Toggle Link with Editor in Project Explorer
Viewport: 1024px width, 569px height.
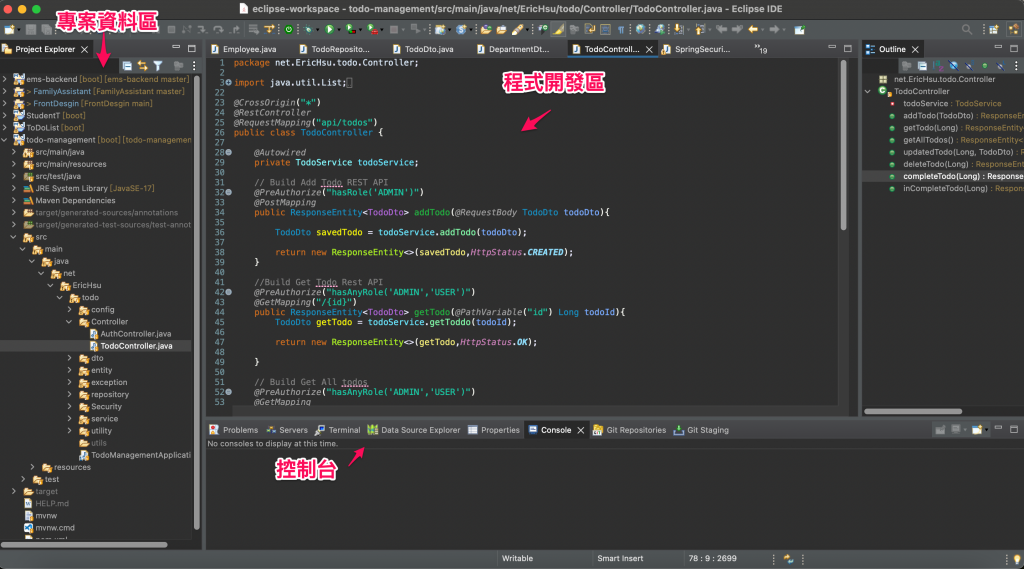142,66
